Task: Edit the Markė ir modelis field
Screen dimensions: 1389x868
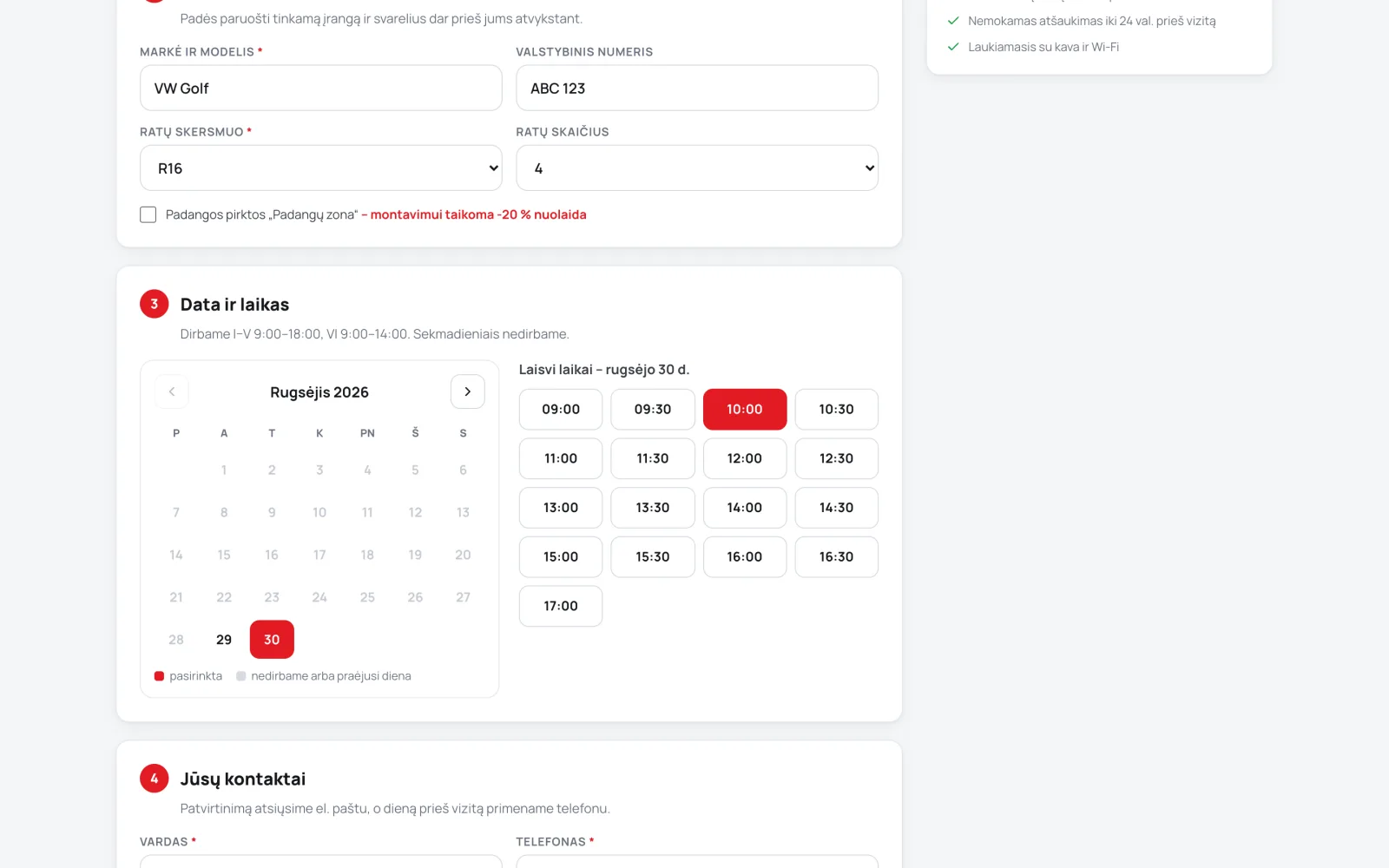Action: (321, 89)
